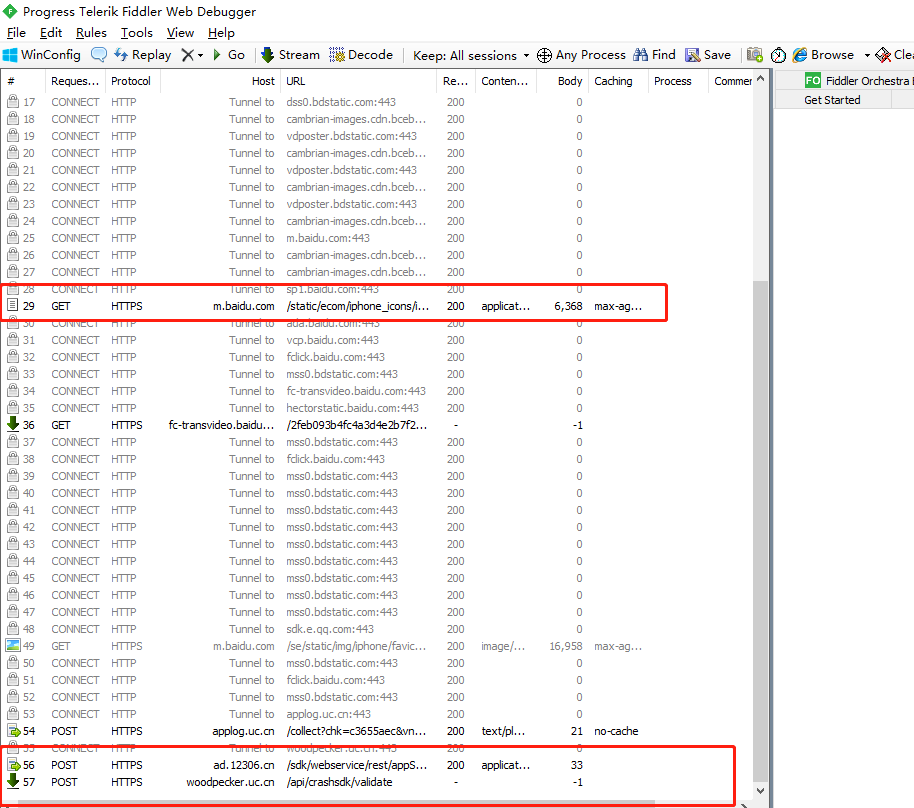Open Find sessions
This screenshot has height=808, width=914.
pos(655,55)
